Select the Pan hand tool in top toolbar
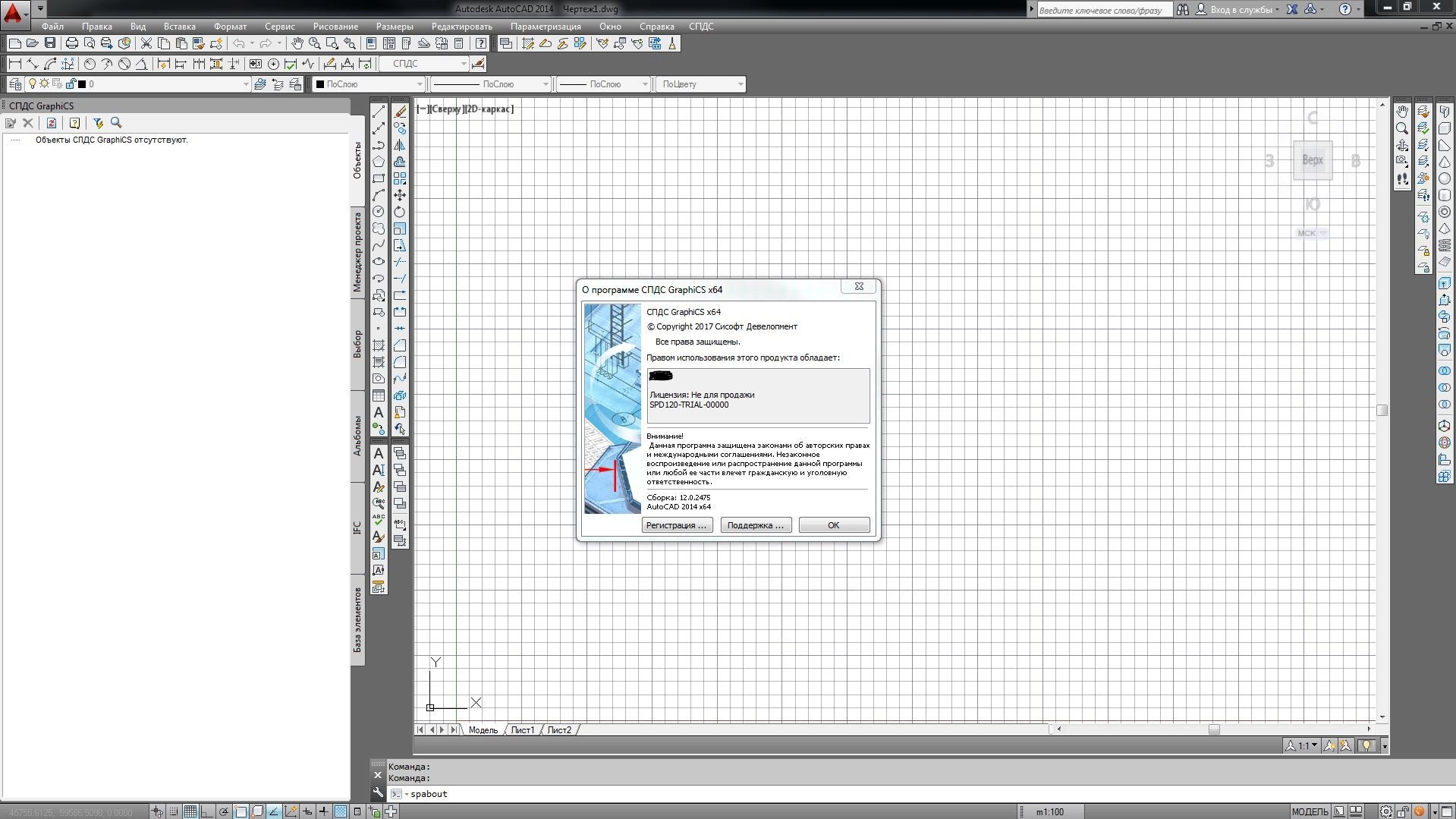 click(x=297, y=44)
